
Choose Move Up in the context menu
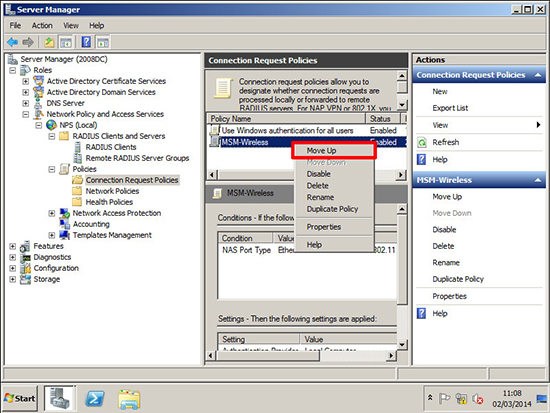[334, 151]
